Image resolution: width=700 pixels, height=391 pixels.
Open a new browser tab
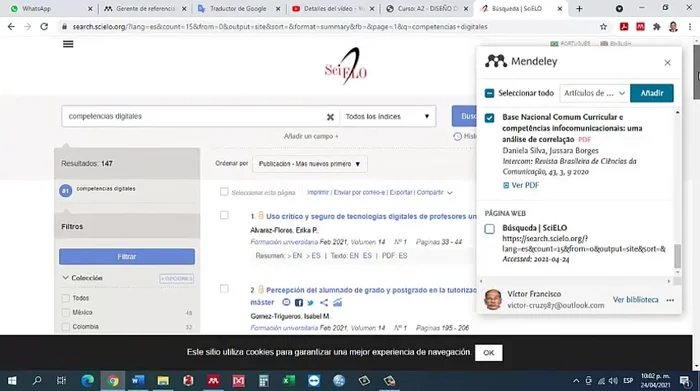click(579, 8)
